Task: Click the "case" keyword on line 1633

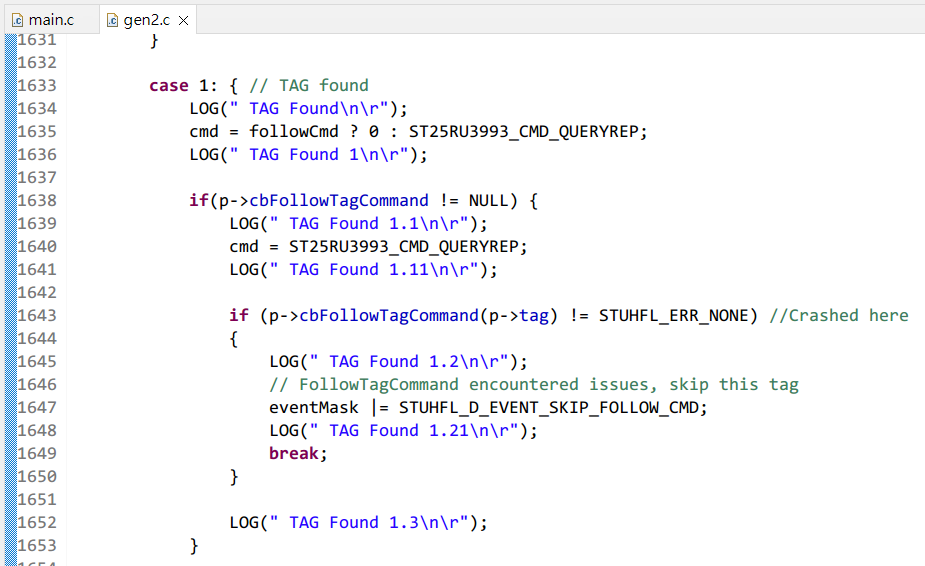Action: click(x=169, y=86)
